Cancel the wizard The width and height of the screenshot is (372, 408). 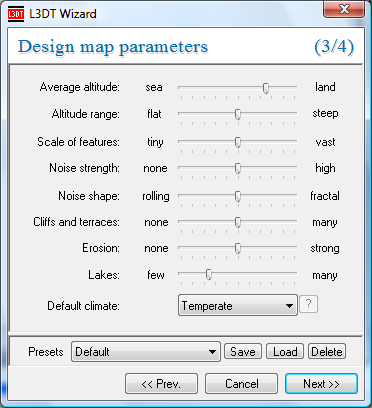point(241,384)
